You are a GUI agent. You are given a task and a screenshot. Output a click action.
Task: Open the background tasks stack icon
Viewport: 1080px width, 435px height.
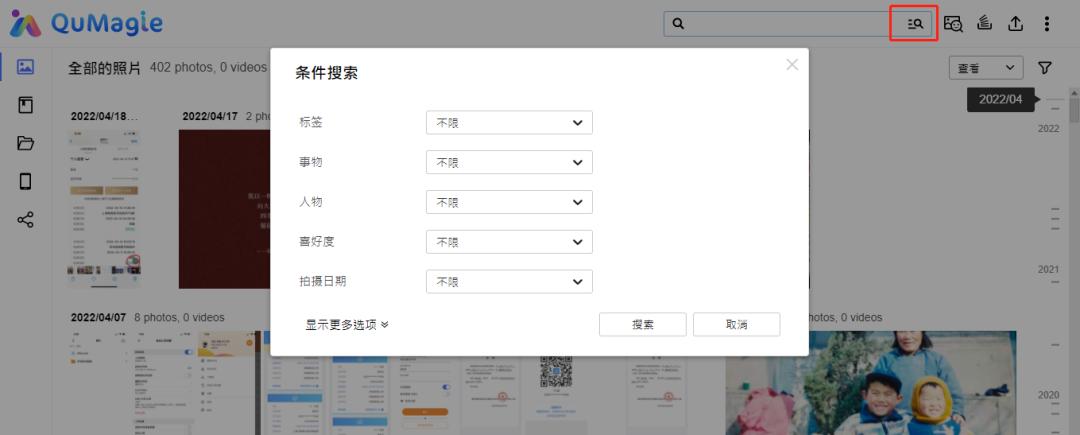pos(984,24)
